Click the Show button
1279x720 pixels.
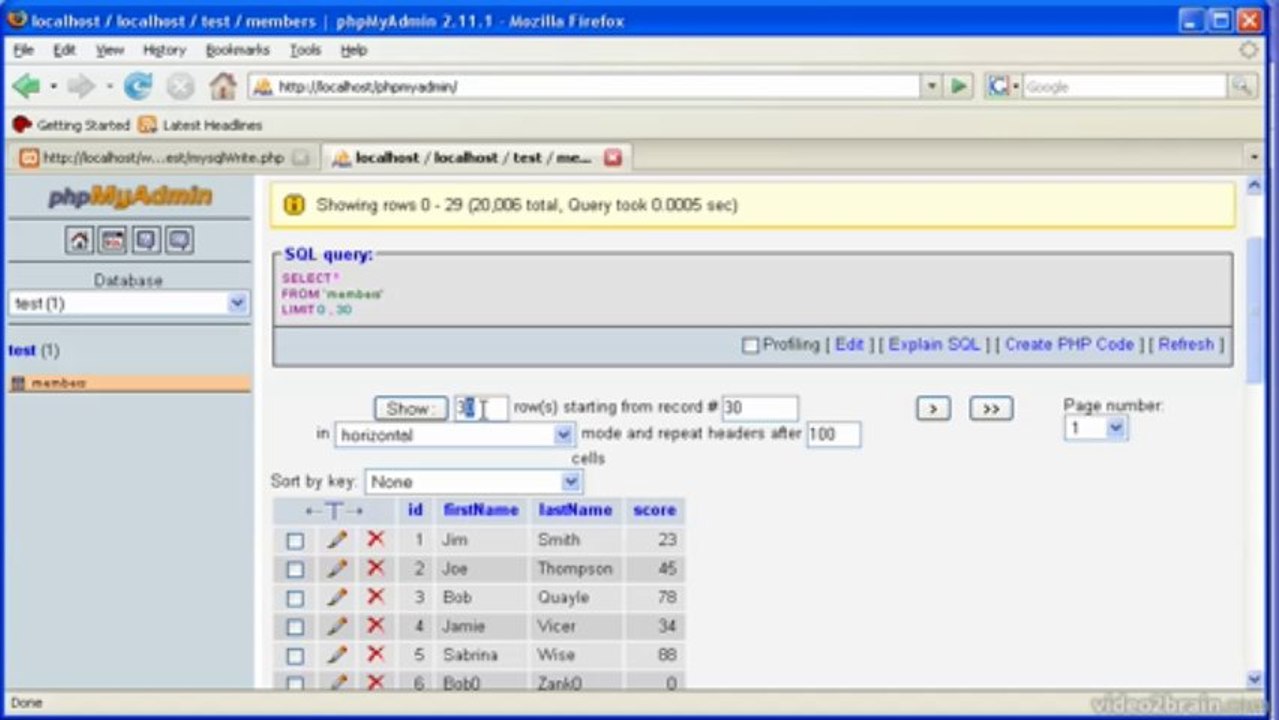click(411, 408)
